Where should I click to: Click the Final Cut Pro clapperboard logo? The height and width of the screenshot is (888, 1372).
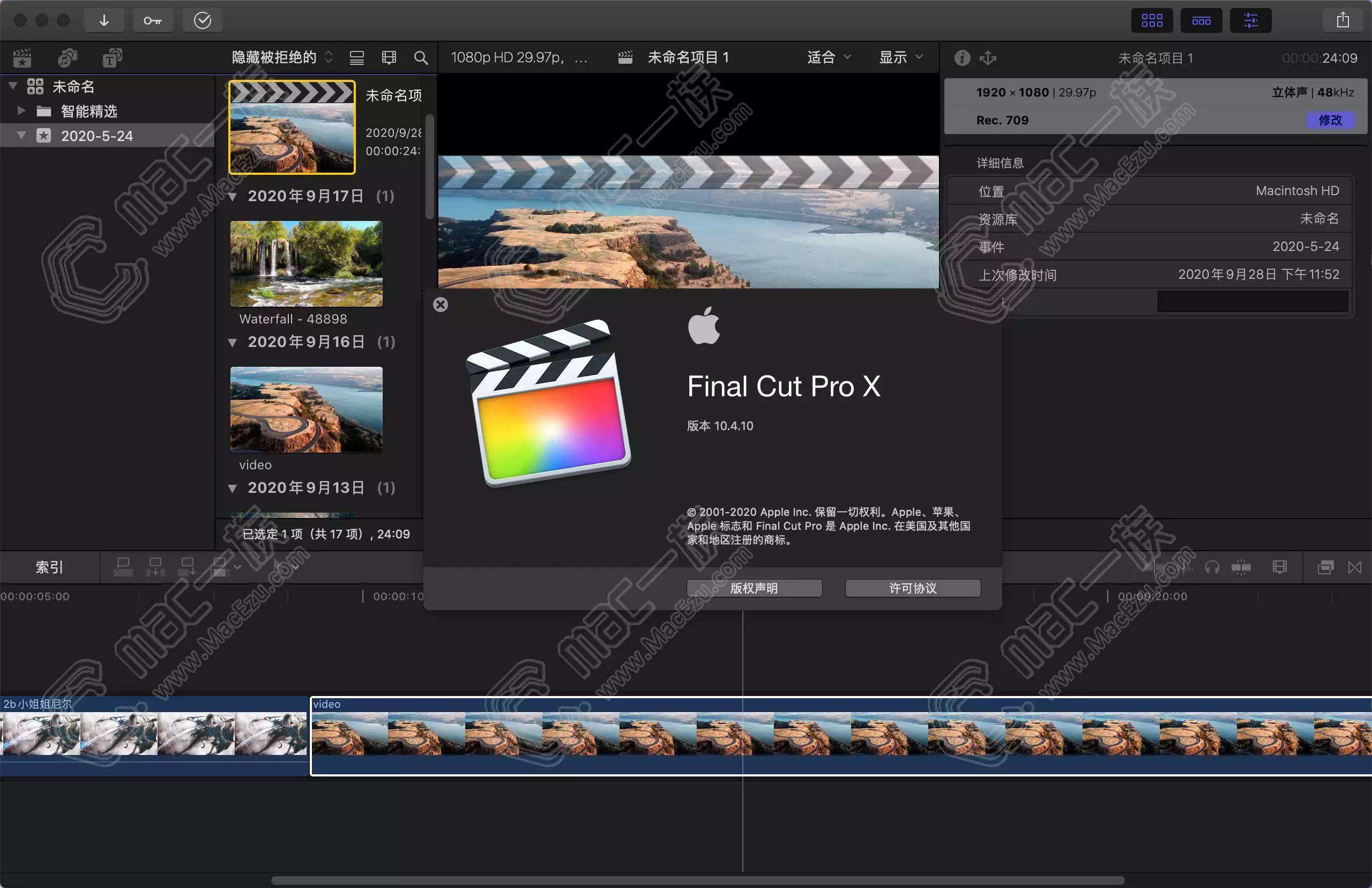(x=548, y=403)
